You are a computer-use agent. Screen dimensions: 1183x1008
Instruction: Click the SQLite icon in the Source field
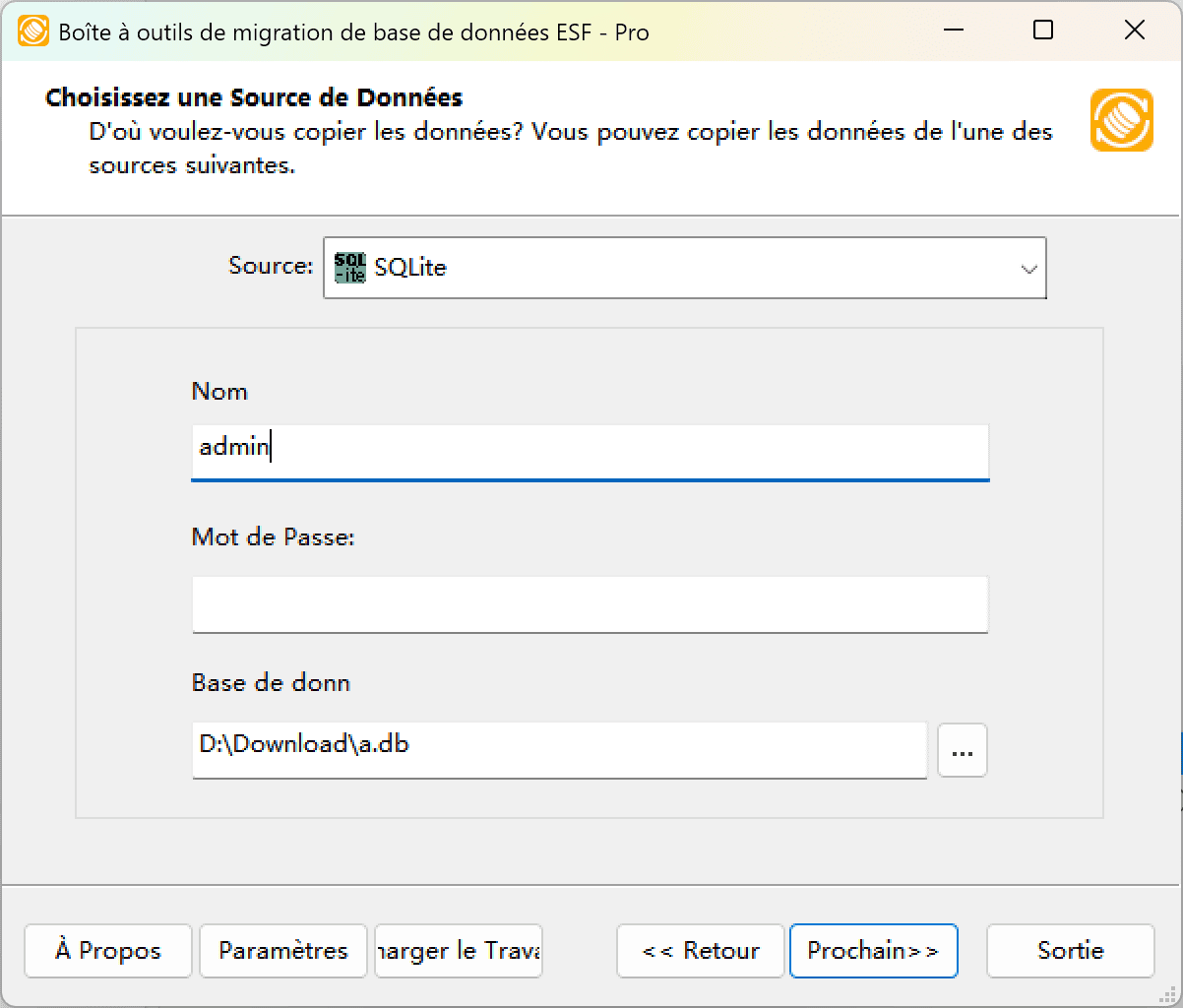tap(351, 266)
